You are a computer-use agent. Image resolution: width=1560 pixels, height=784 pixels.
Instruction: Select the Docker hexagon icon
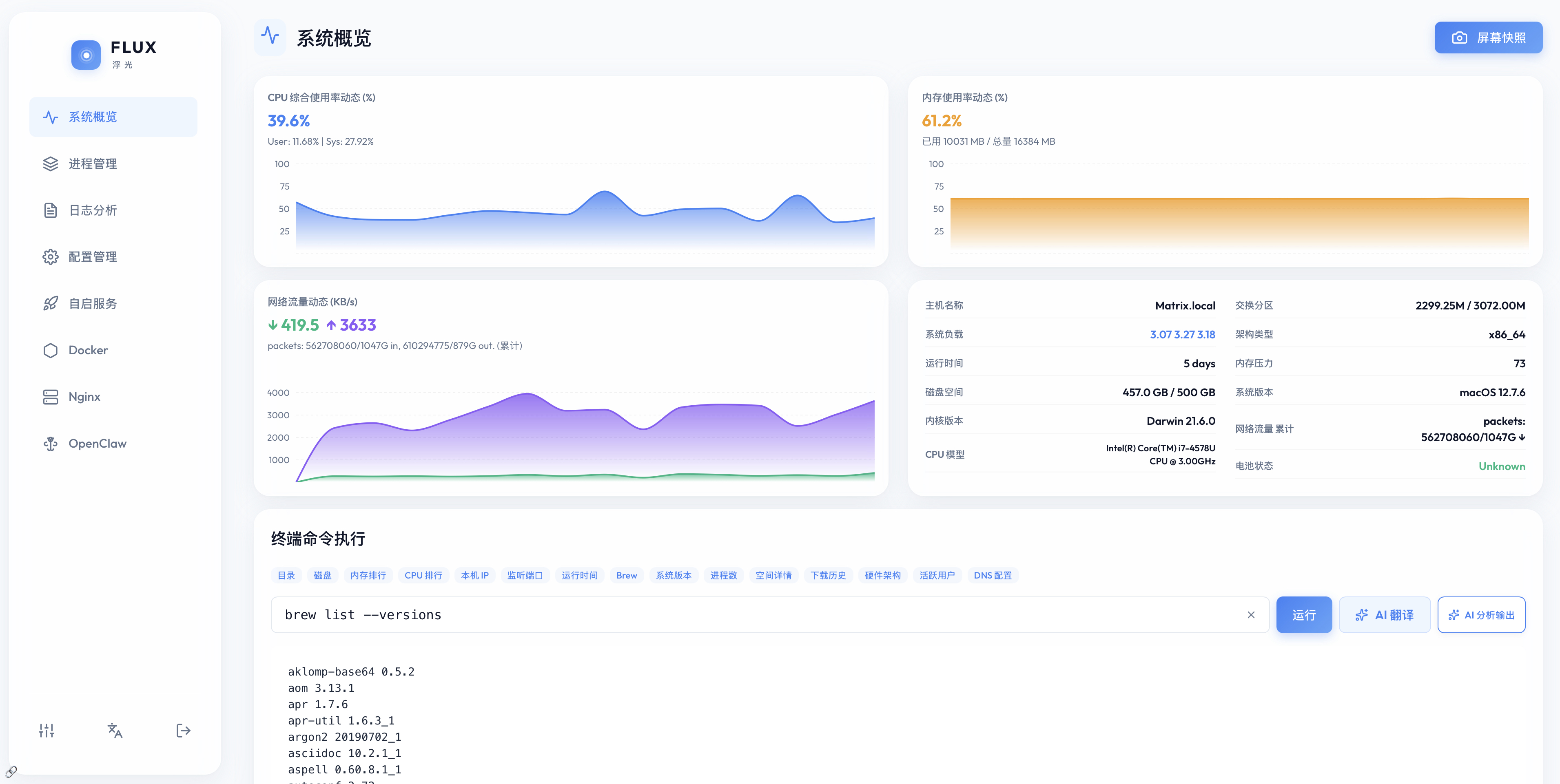[x=50, y=350]
